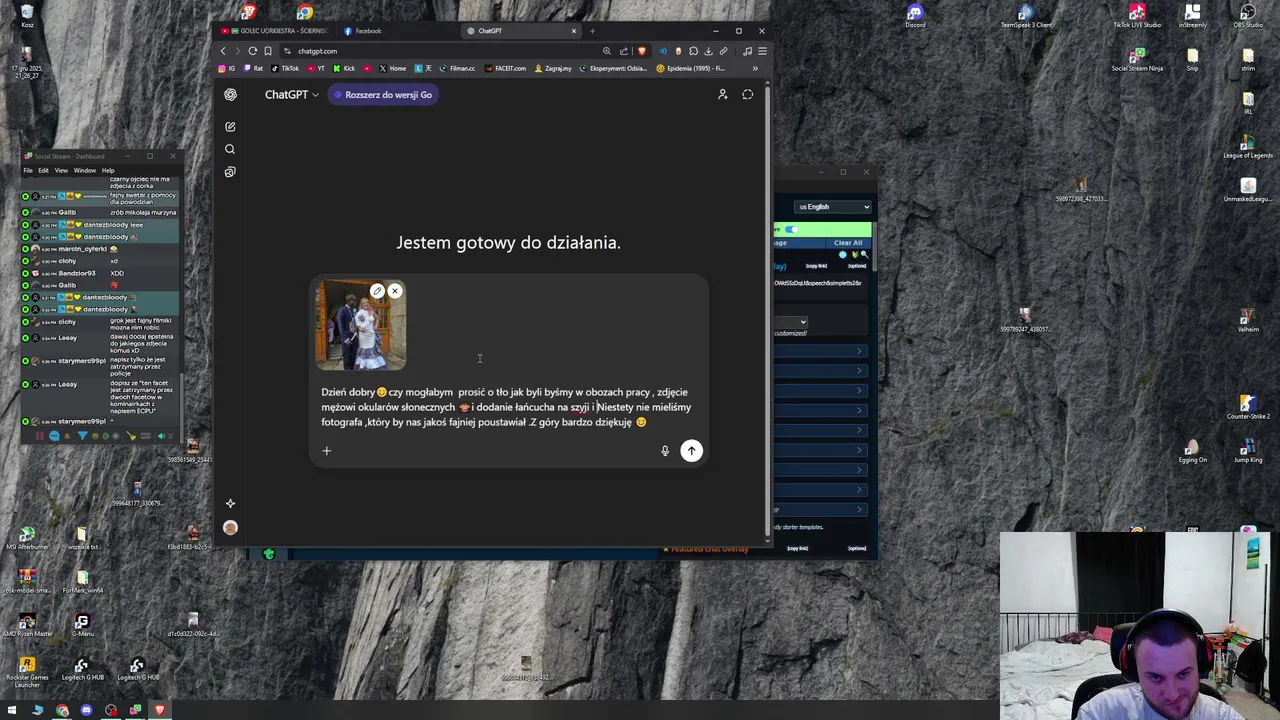Open the profile avatar in ChatGPT sidebar
Viewport: 1280px width, 720px height.
coord(230,528)
